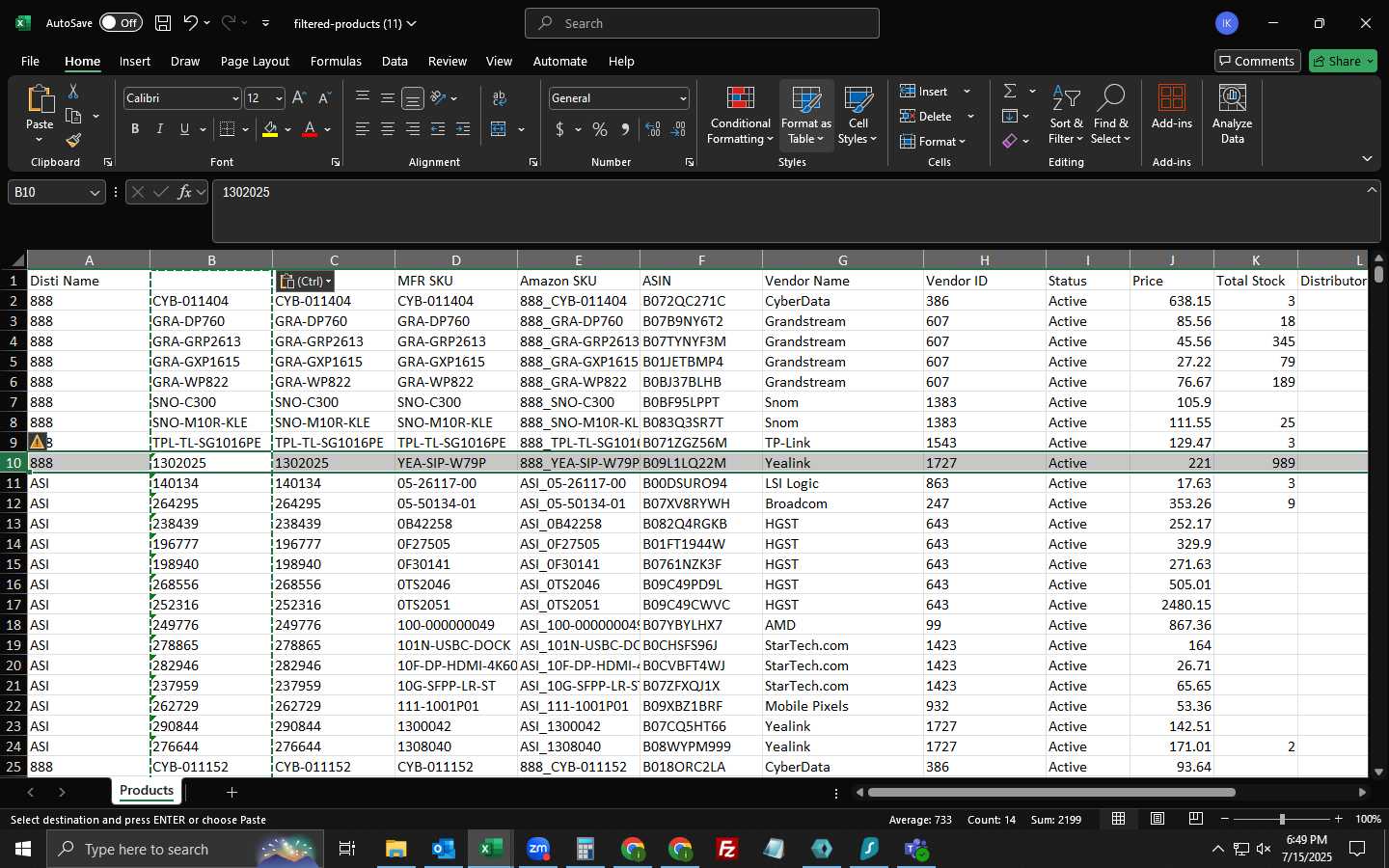
Task: Click the zoom slider handle
Action: click(x=1282, y=819)
